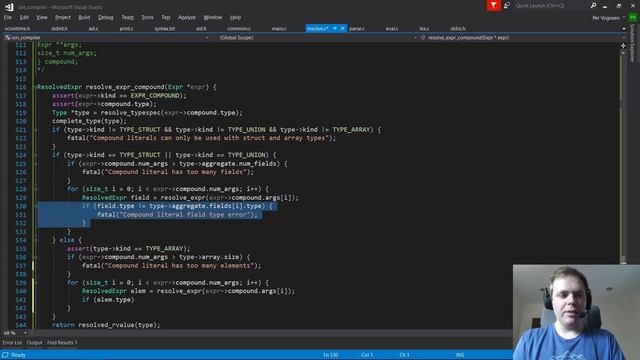
Task: Switch to the ast.h tab
Action: tap(201, 29)
